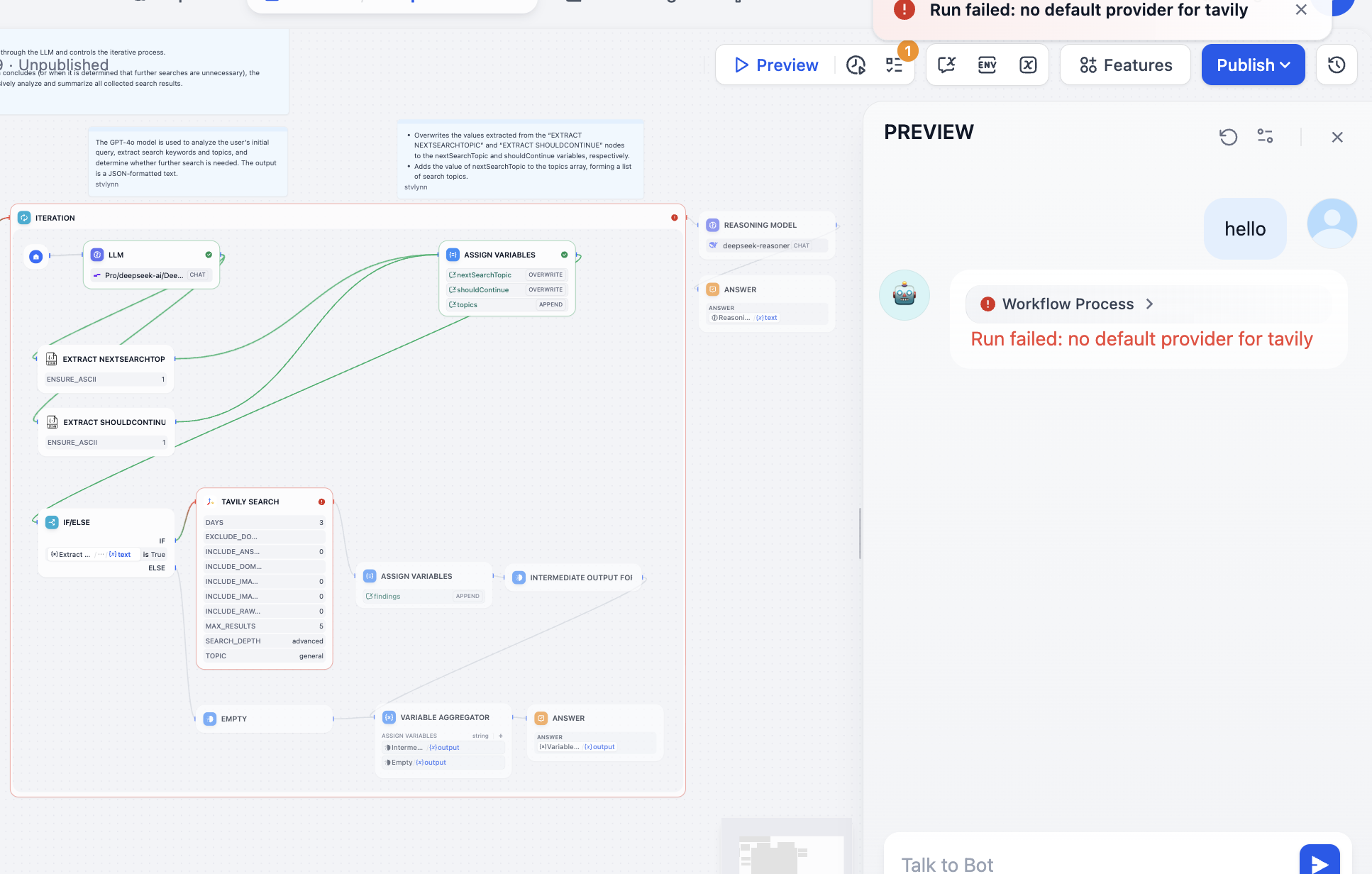Dismiss the tavily error toast
The width and height of the screenshot is (1372, 874).
pyautogui.click(x=1301, y=10)
